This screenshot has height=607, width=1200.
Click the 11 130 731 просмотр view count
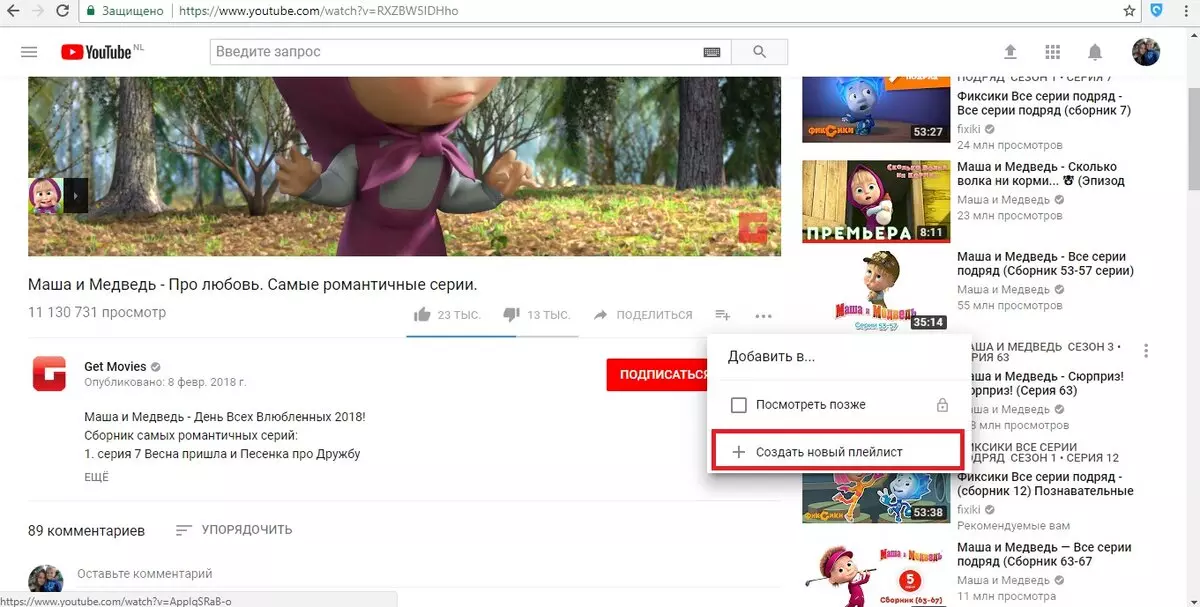point(97,313)
